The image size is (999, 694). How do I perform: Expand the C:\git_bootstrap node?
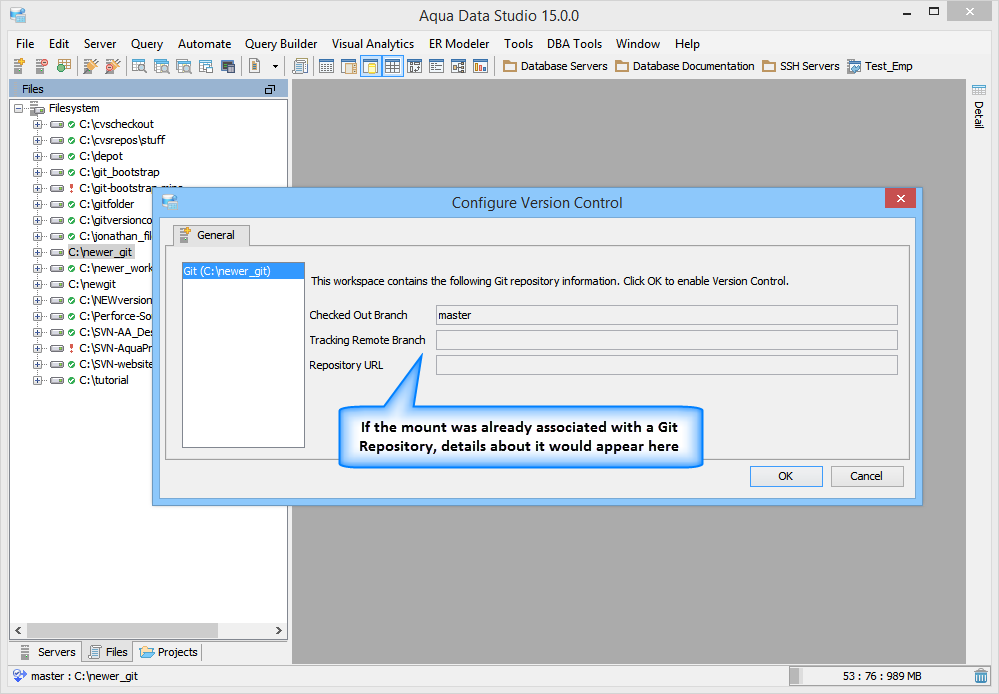pyautogui.click(x=38, y=172)
